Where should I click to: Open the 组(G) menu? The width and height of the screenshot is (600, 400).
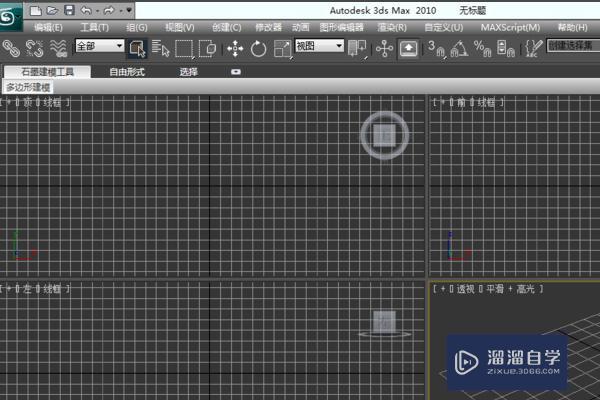click(137, 28)
